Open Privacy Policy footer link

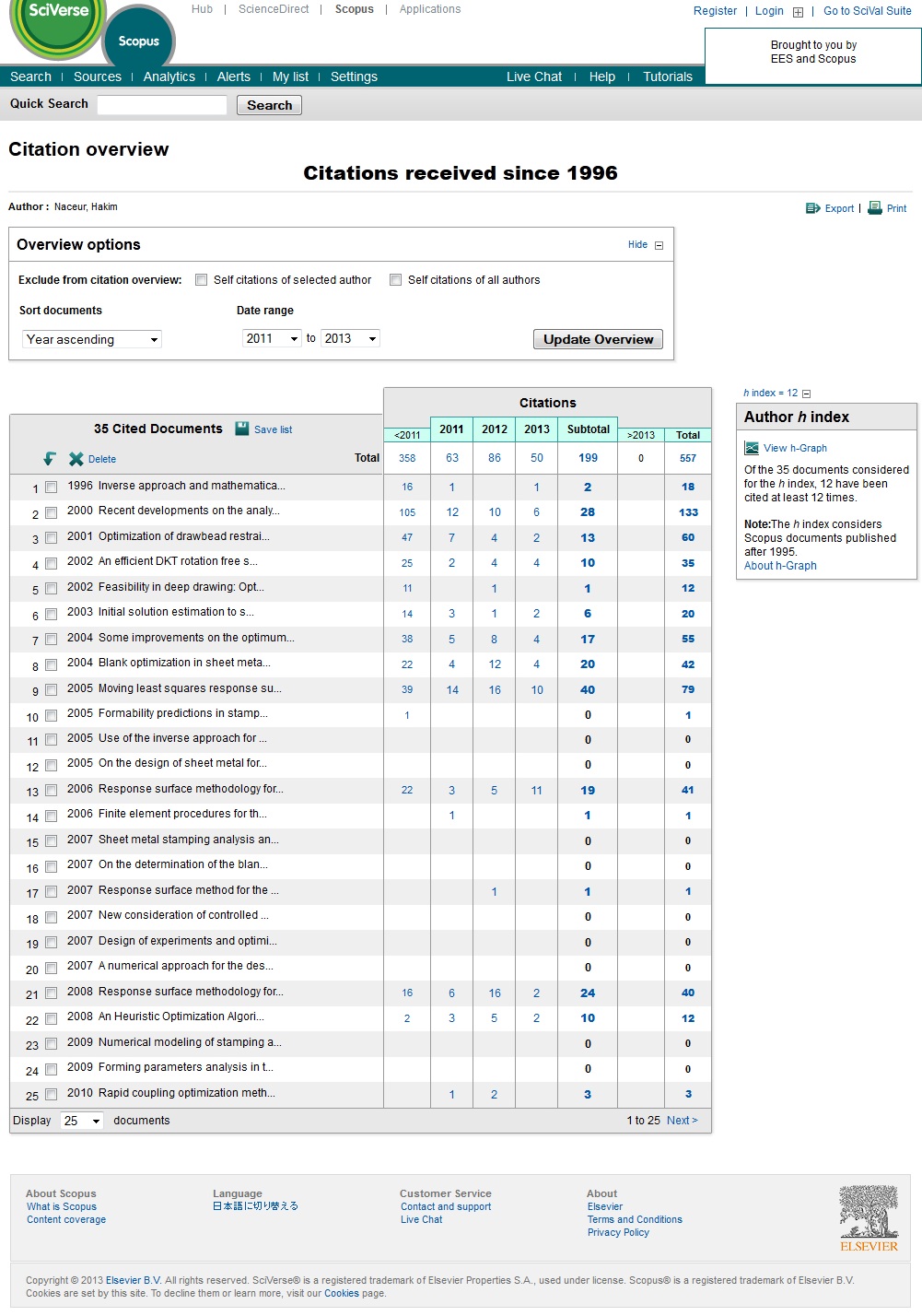tap(618, 1232)
